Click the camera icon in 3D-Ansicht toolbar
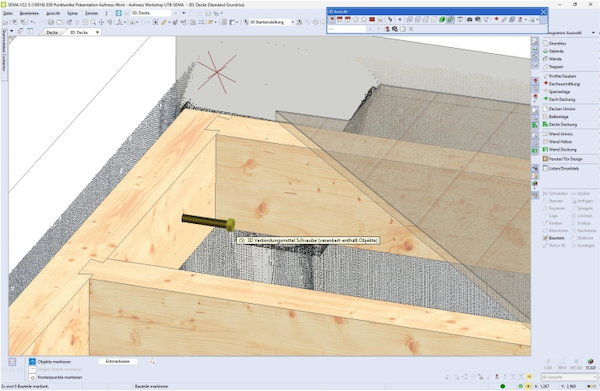This screenshot has height=391, width=600. [x=470, y=19]
